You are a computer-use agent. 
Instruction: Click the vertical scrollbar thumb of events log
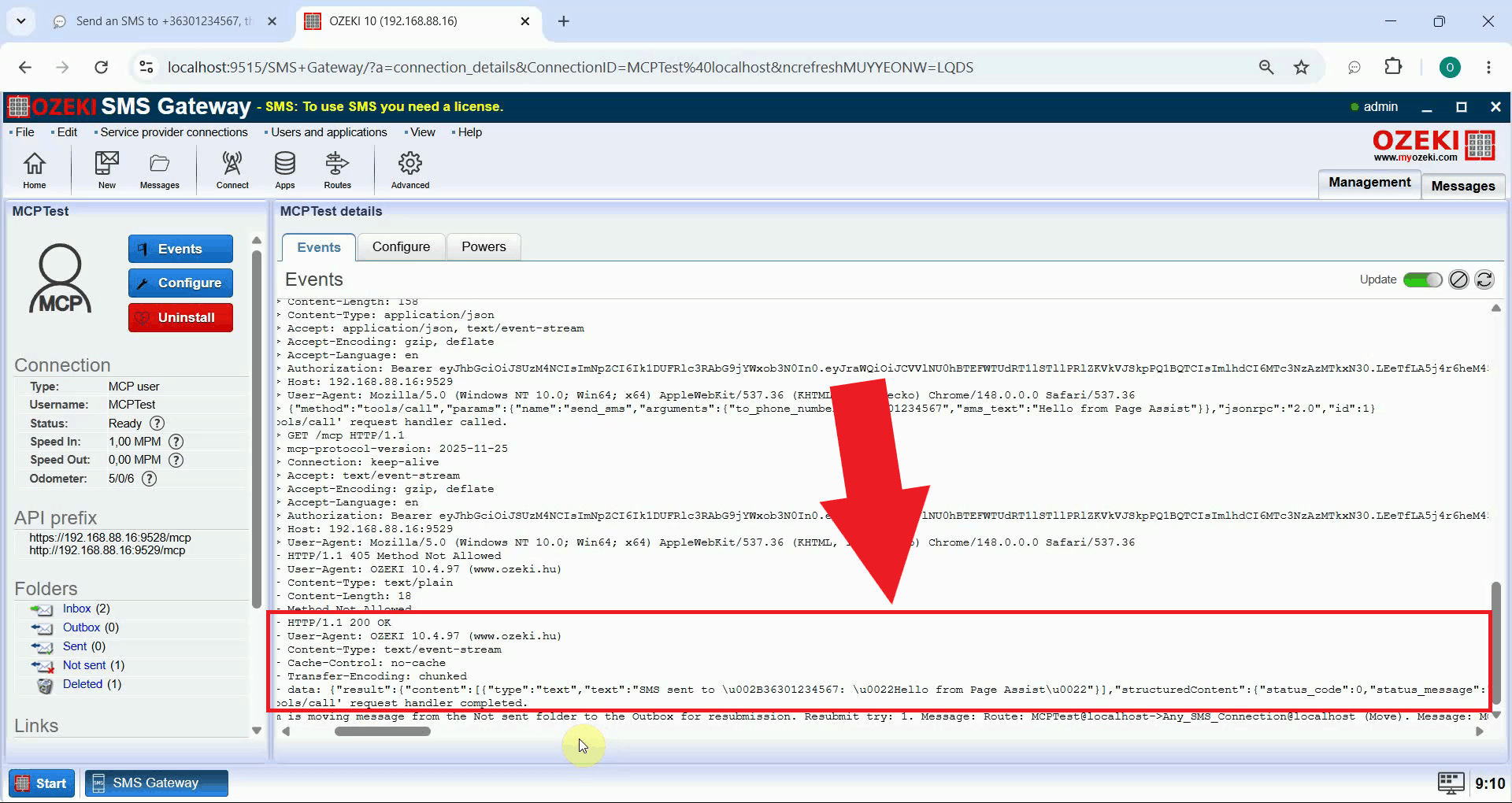pos(1495,642)
